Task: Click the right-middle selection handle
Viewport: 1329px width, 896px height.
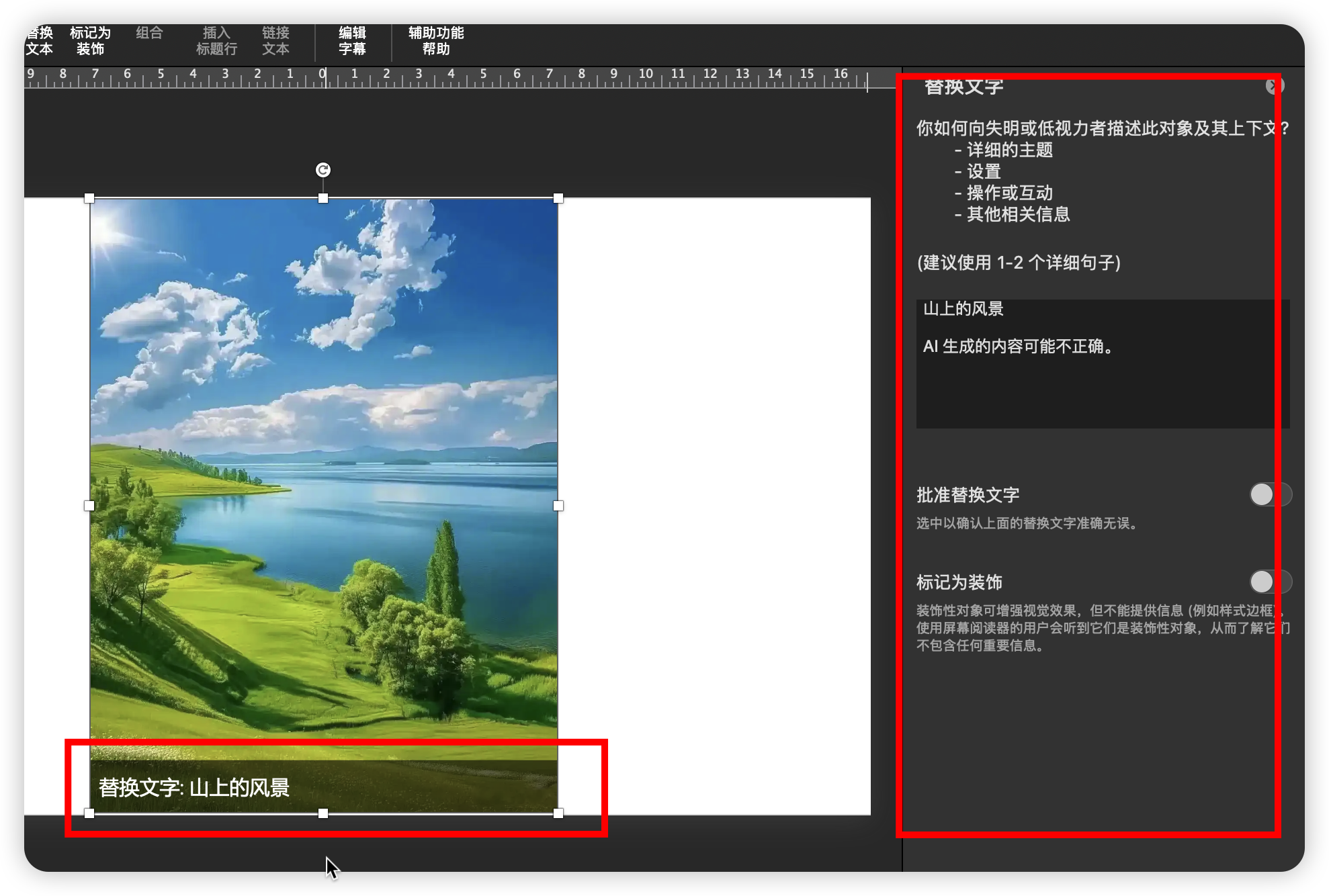Action: tap(558, 505)
